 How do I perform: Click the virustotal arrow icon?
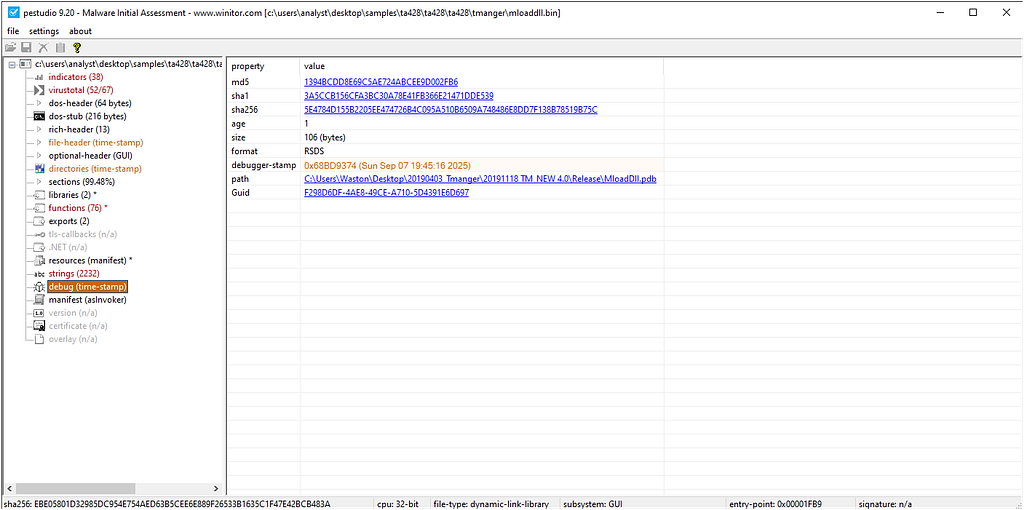[39, 90]
